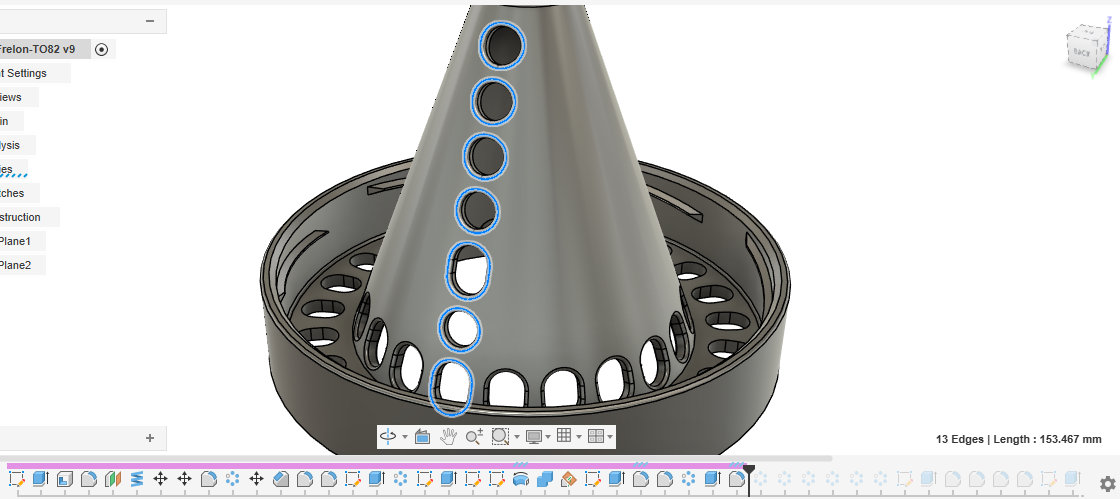Select the Zoom Window tool
1120x499 pixels.
point(500,437)
